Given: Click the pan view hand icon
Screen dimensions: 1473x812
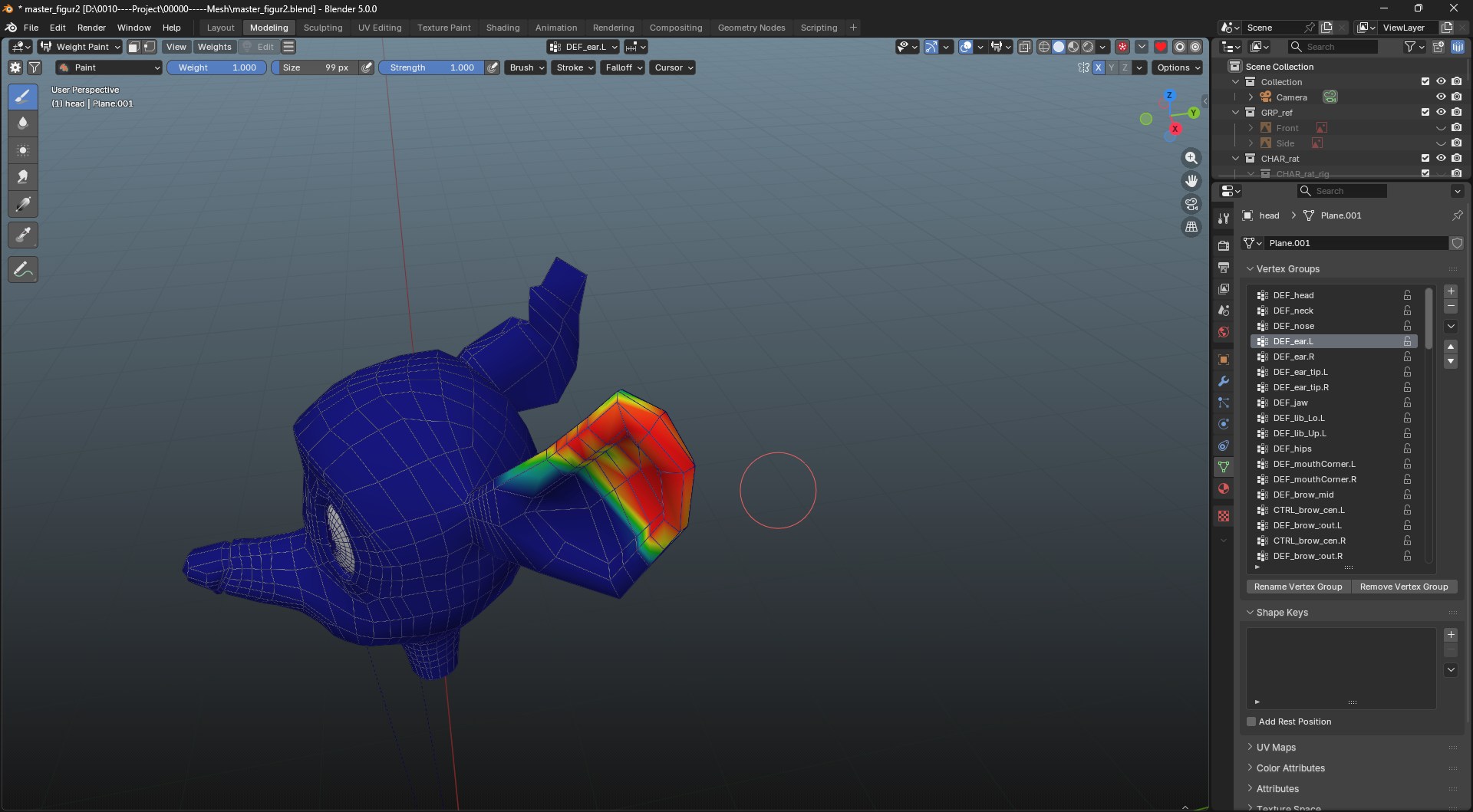Looking at the screenshot, I should coord(1191,181).
